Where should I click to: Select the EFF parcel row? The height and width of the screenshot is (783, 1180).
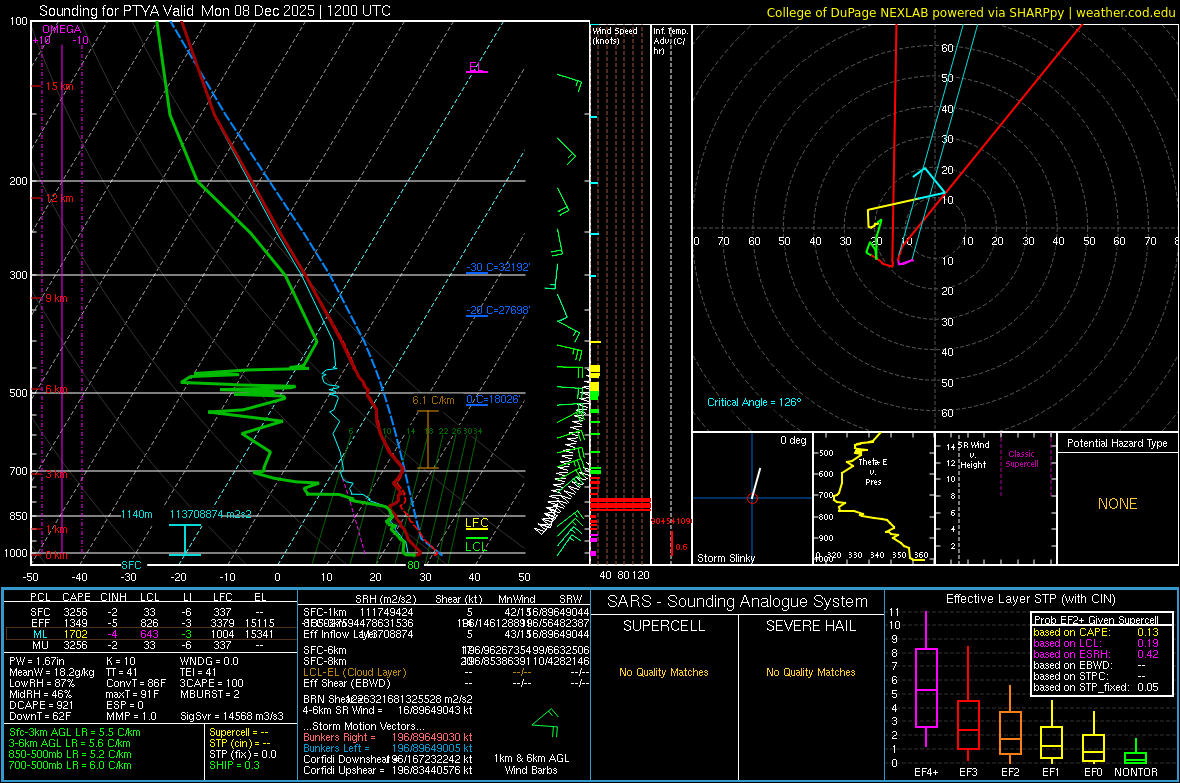[x=150, y=623]
